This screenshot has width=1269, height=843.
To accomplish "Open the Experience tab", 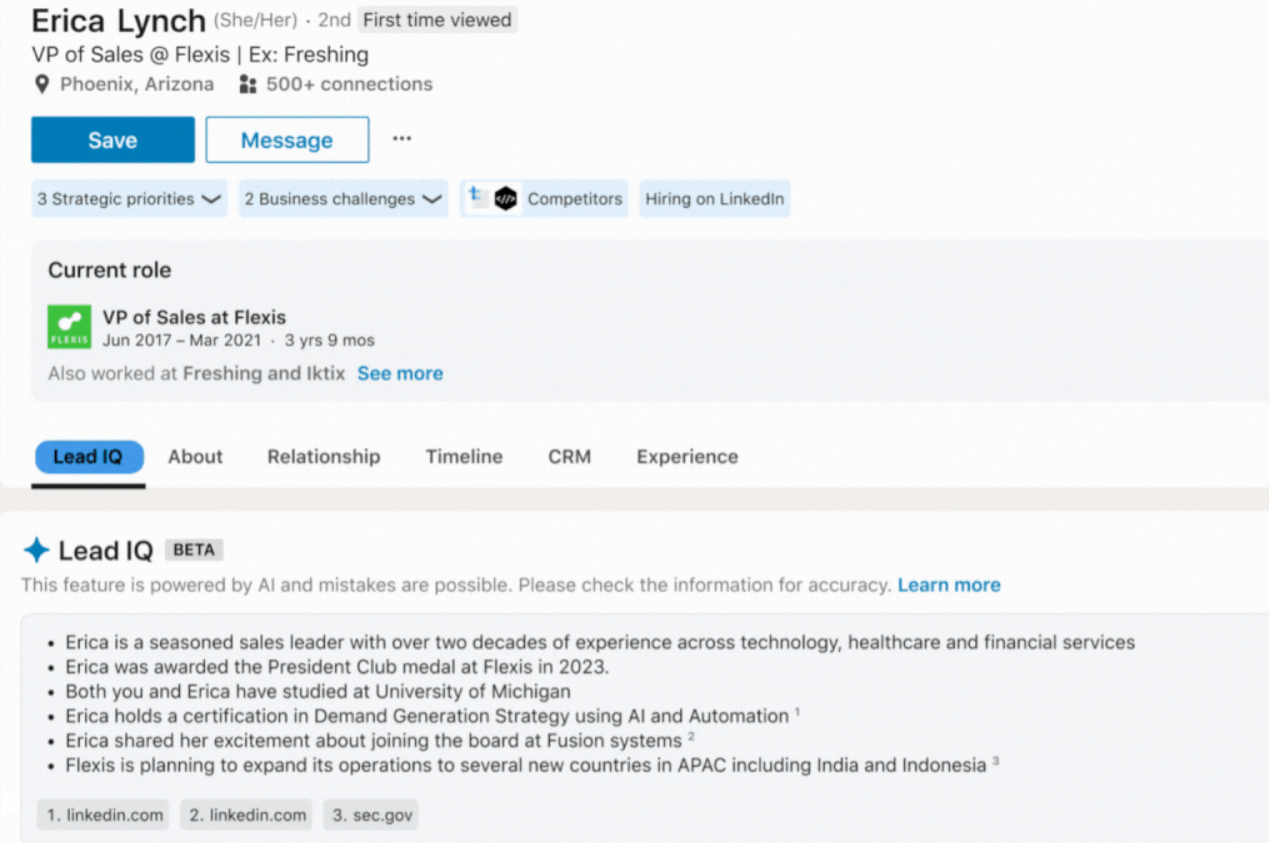I will [686, 456].
